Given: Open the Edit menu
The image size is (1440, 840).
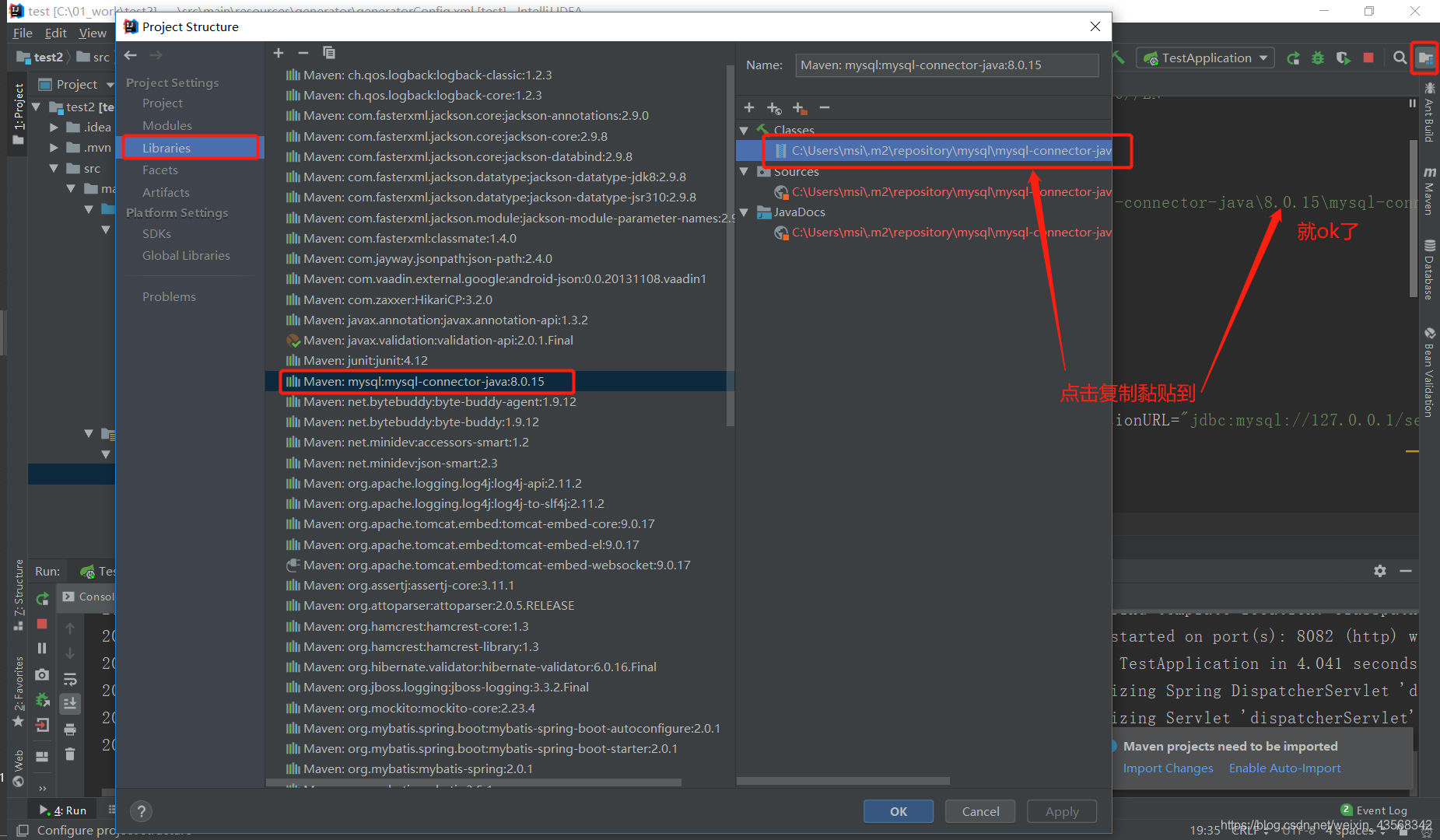Looking at the screenshot, I should [x=56, y=33].
